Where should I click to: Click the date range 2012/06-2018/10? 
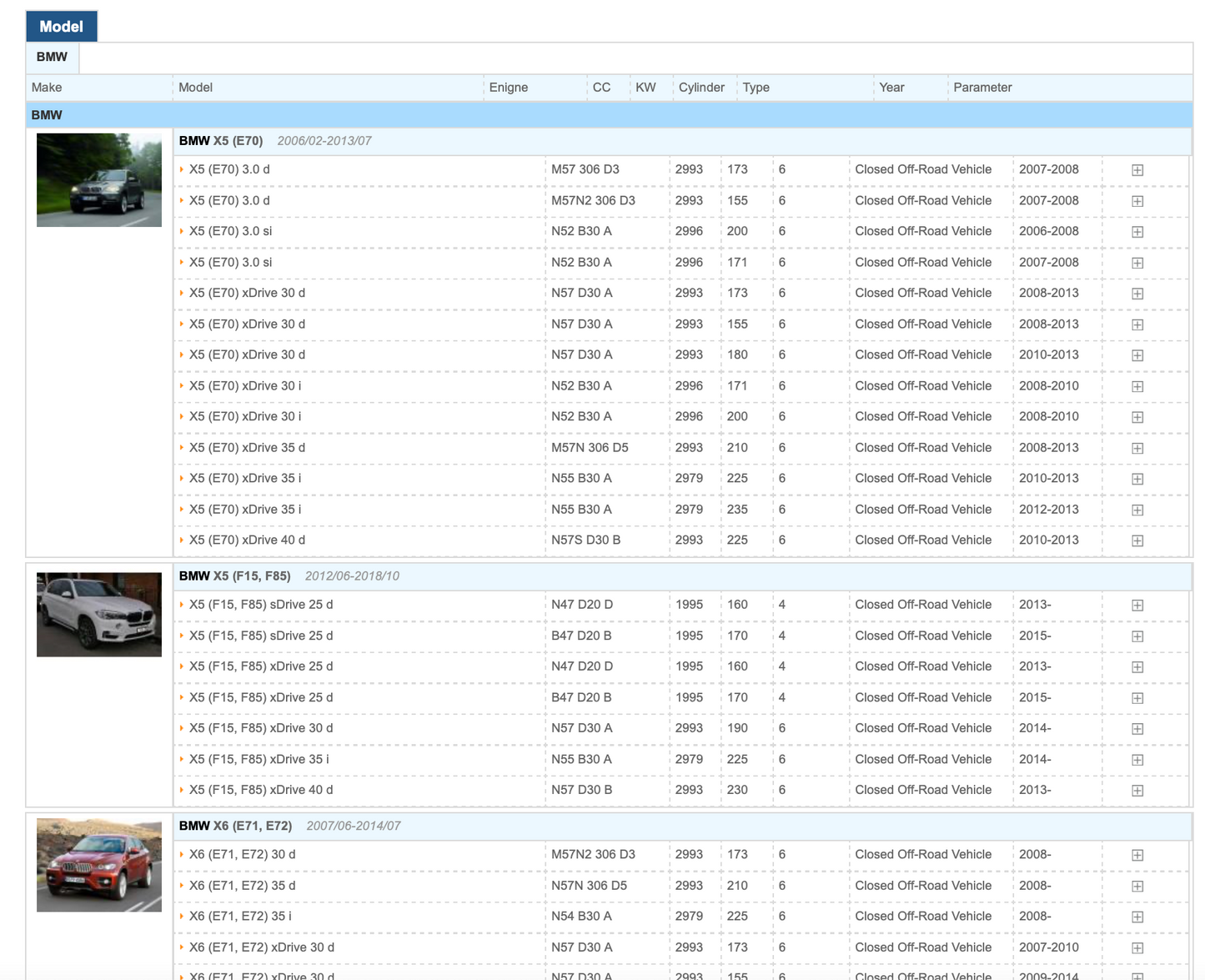coord(352,576)
